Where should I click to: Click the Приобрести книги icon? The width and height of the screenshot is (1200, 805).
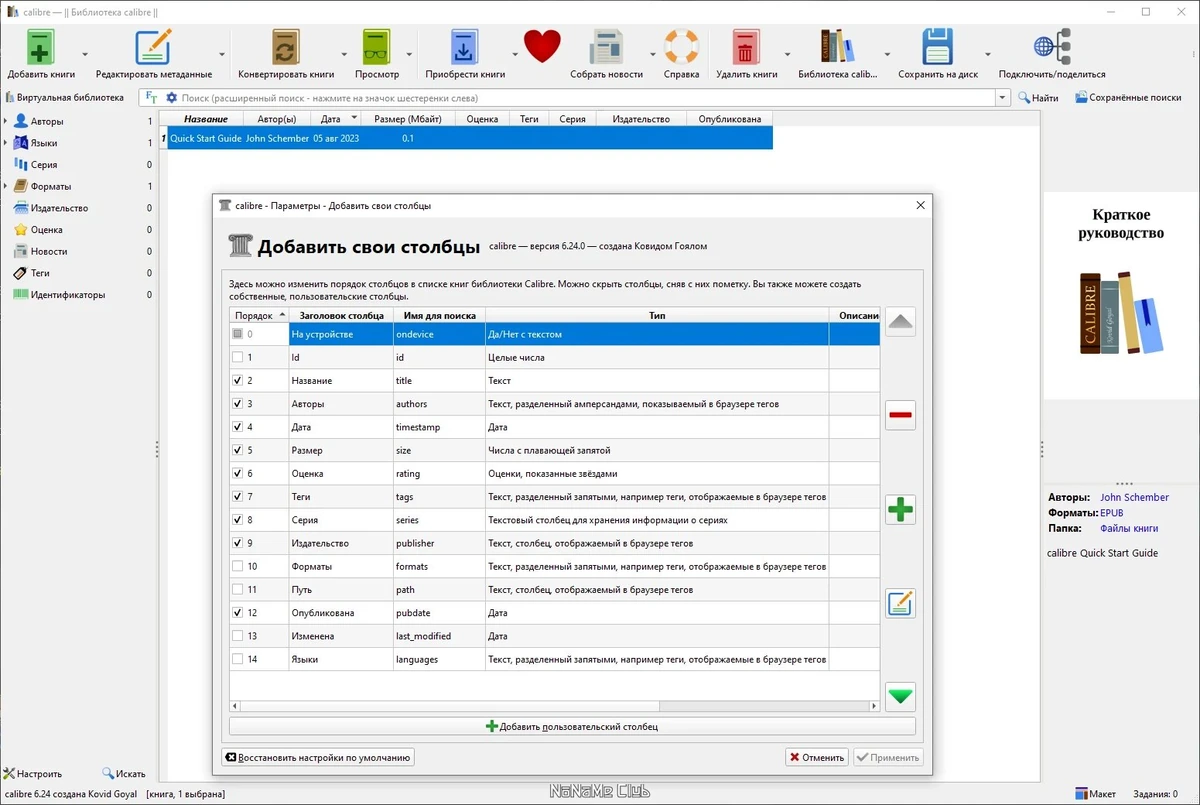point(465,47)
